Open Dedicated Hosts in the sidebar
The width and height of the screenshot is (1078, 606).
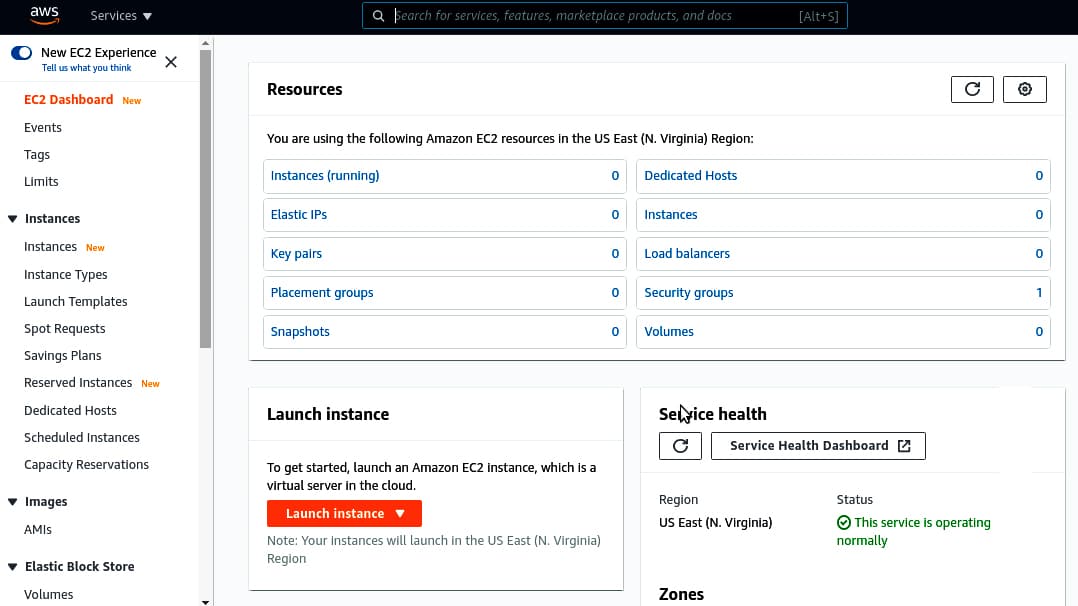[x=70, y=411]
